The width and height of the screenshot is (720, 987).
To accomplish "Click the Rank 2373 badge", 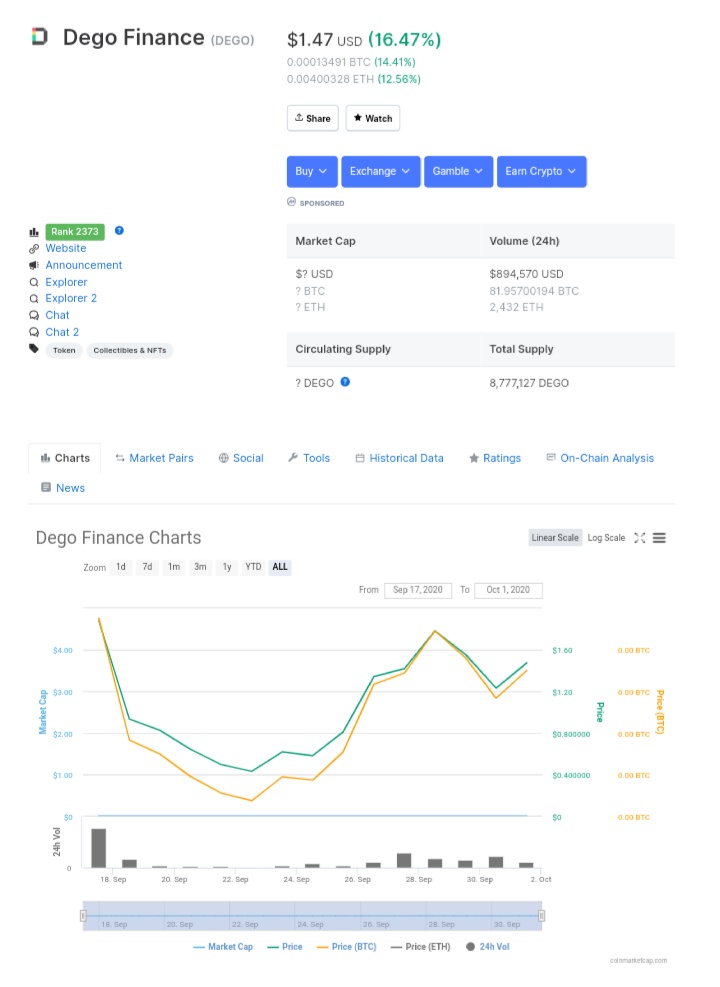I will click(75, 231).
